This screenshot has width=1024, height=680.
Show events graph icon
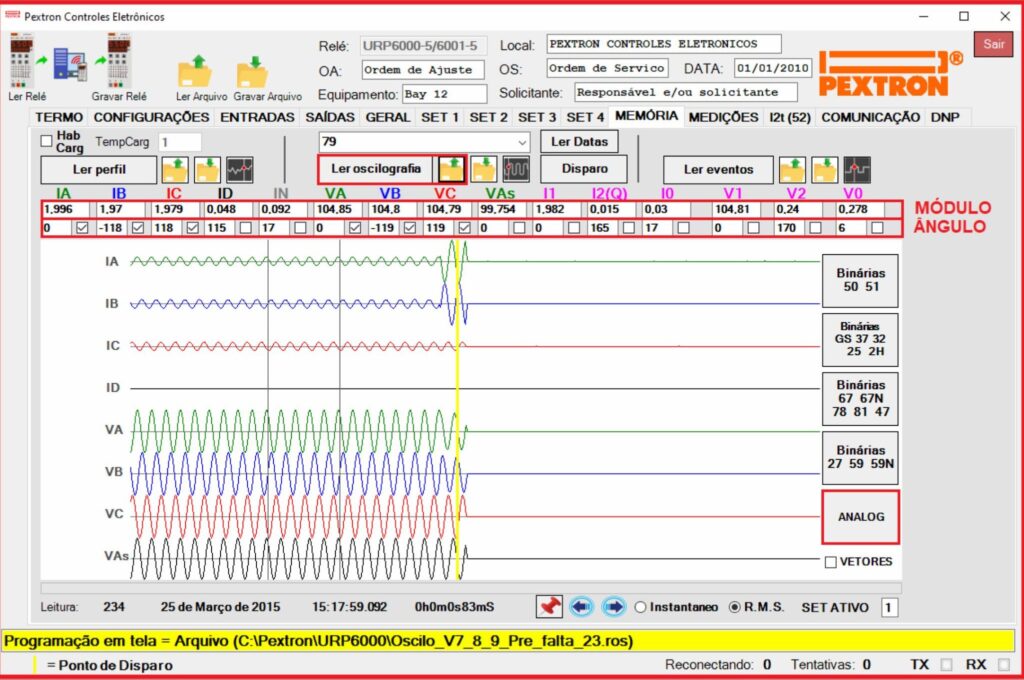click(857, 170)
